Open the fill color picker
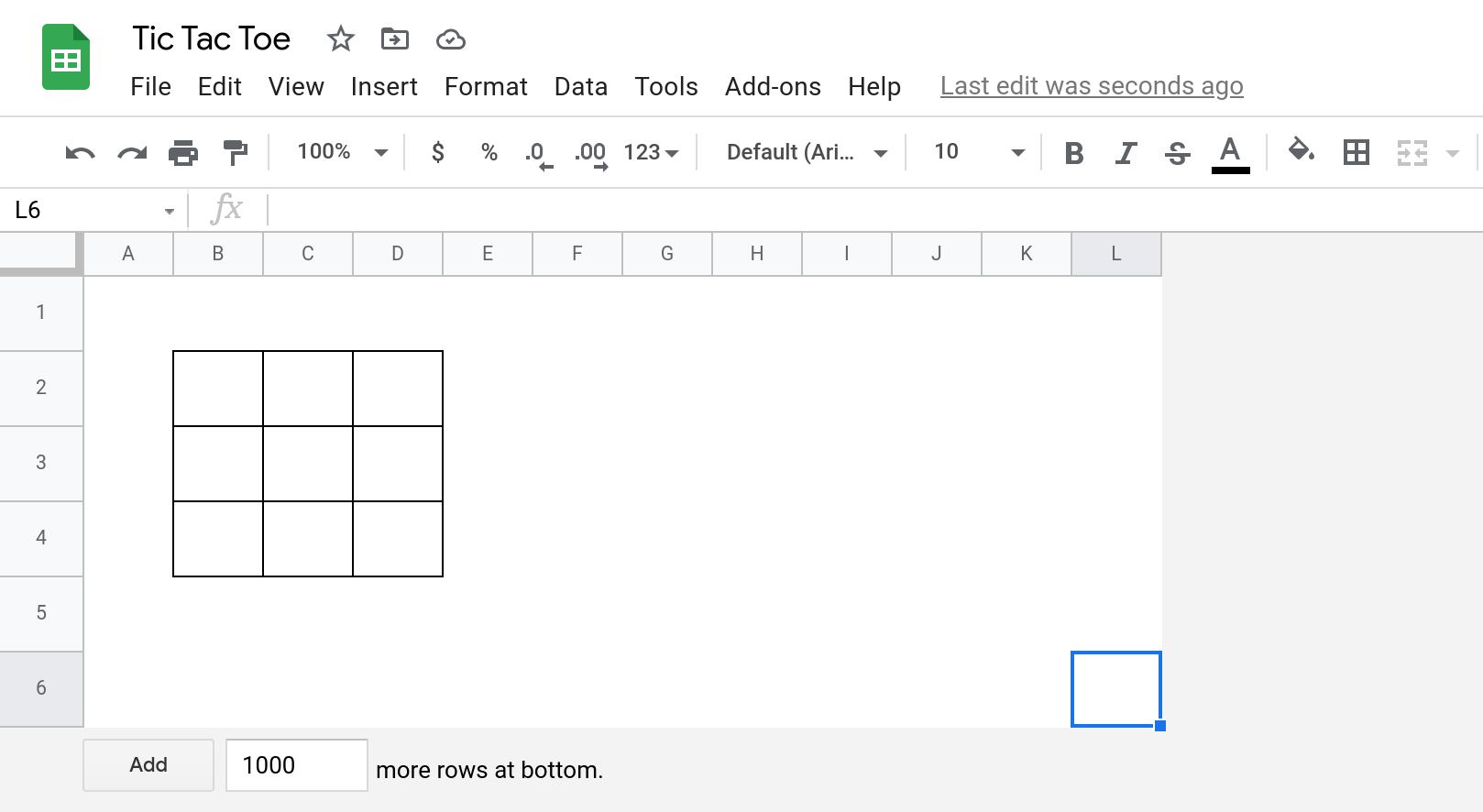 1302,151
